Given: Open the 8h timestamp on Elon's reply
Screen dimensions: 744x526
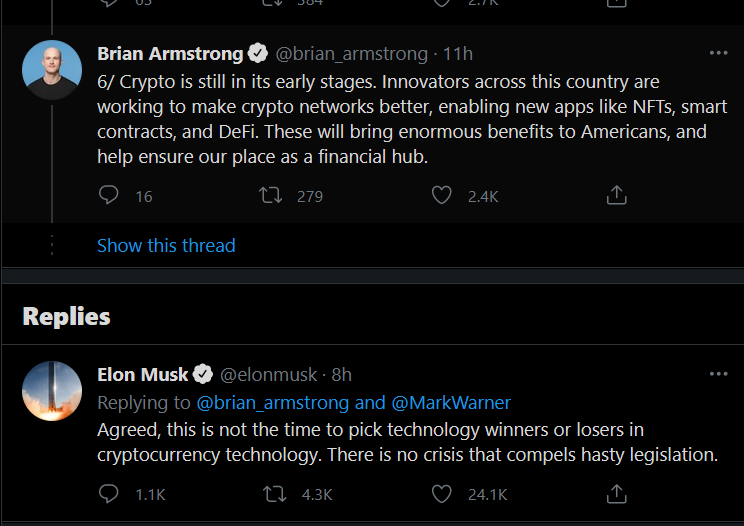Looking at the screenshot, I should point(341,375).
